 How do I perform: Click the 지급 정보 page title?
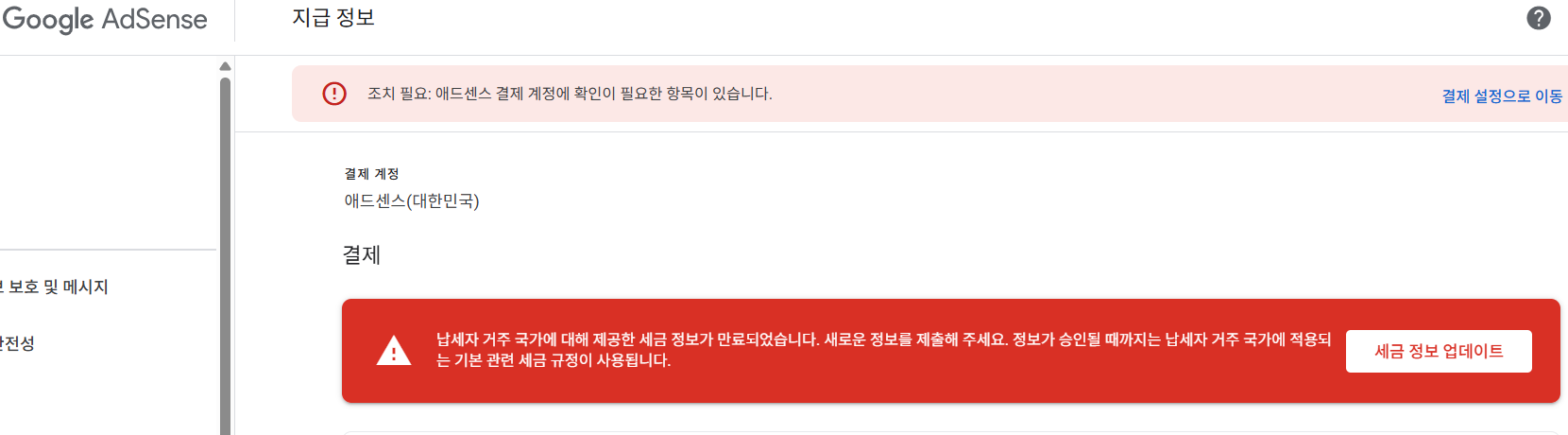(x=333, y=18)
